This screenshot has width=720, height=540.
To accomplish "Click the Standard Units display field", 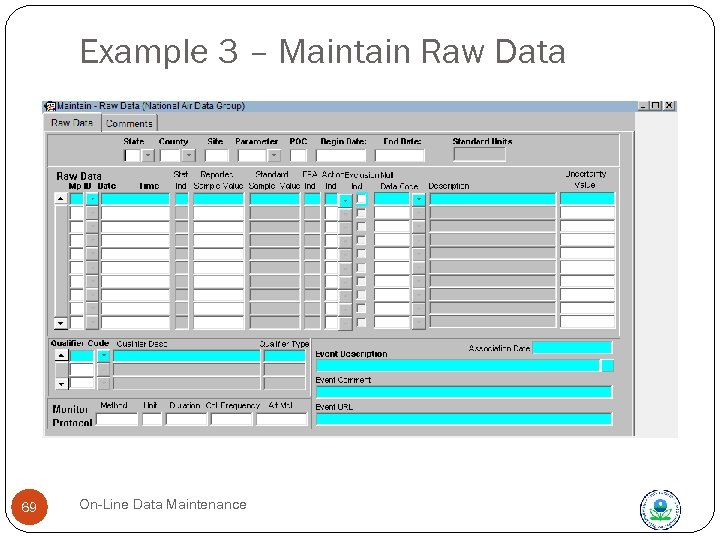I will (479, 154).
